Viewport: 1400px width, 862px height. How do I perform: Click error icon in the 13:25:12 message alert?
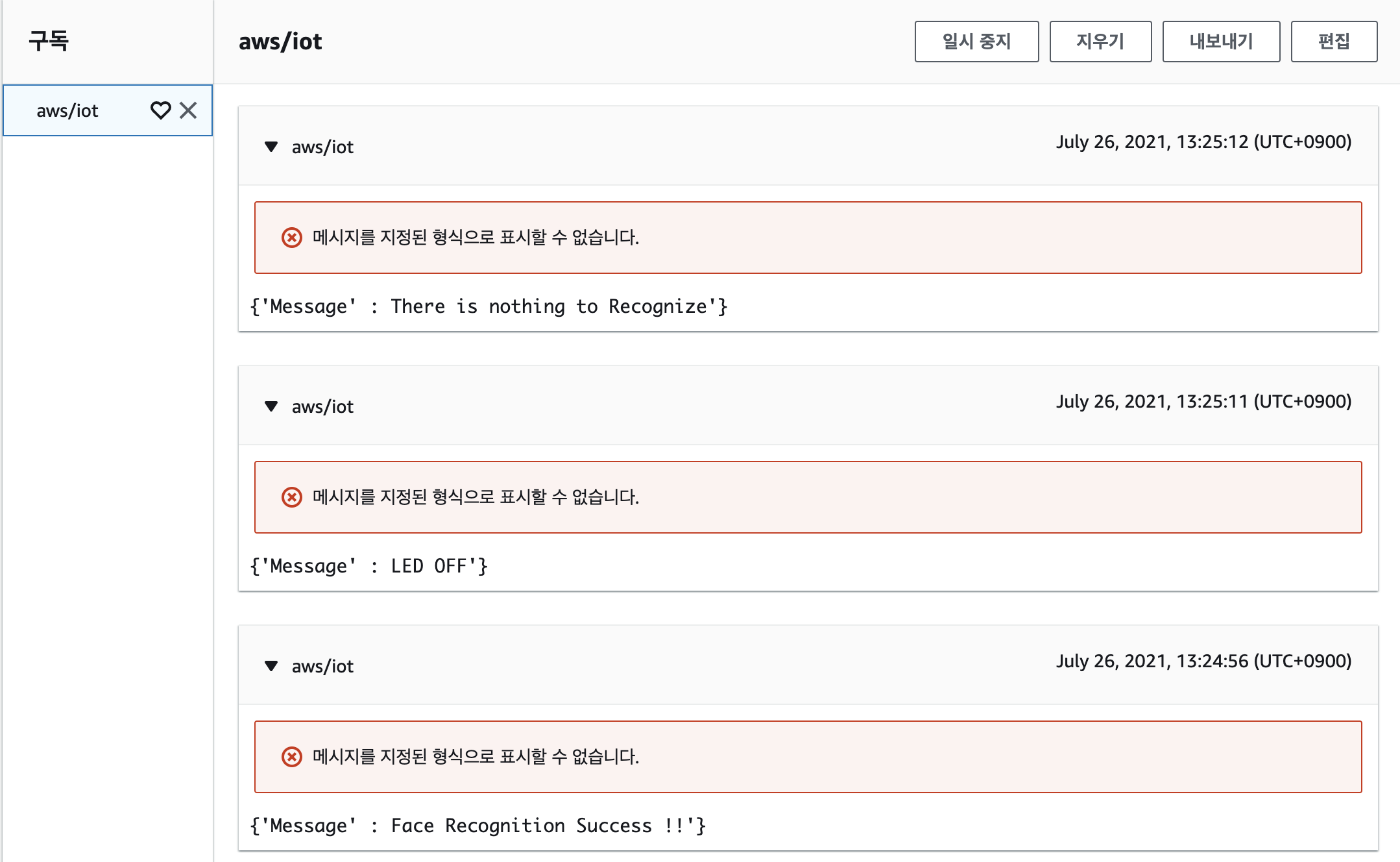point(292,238)
